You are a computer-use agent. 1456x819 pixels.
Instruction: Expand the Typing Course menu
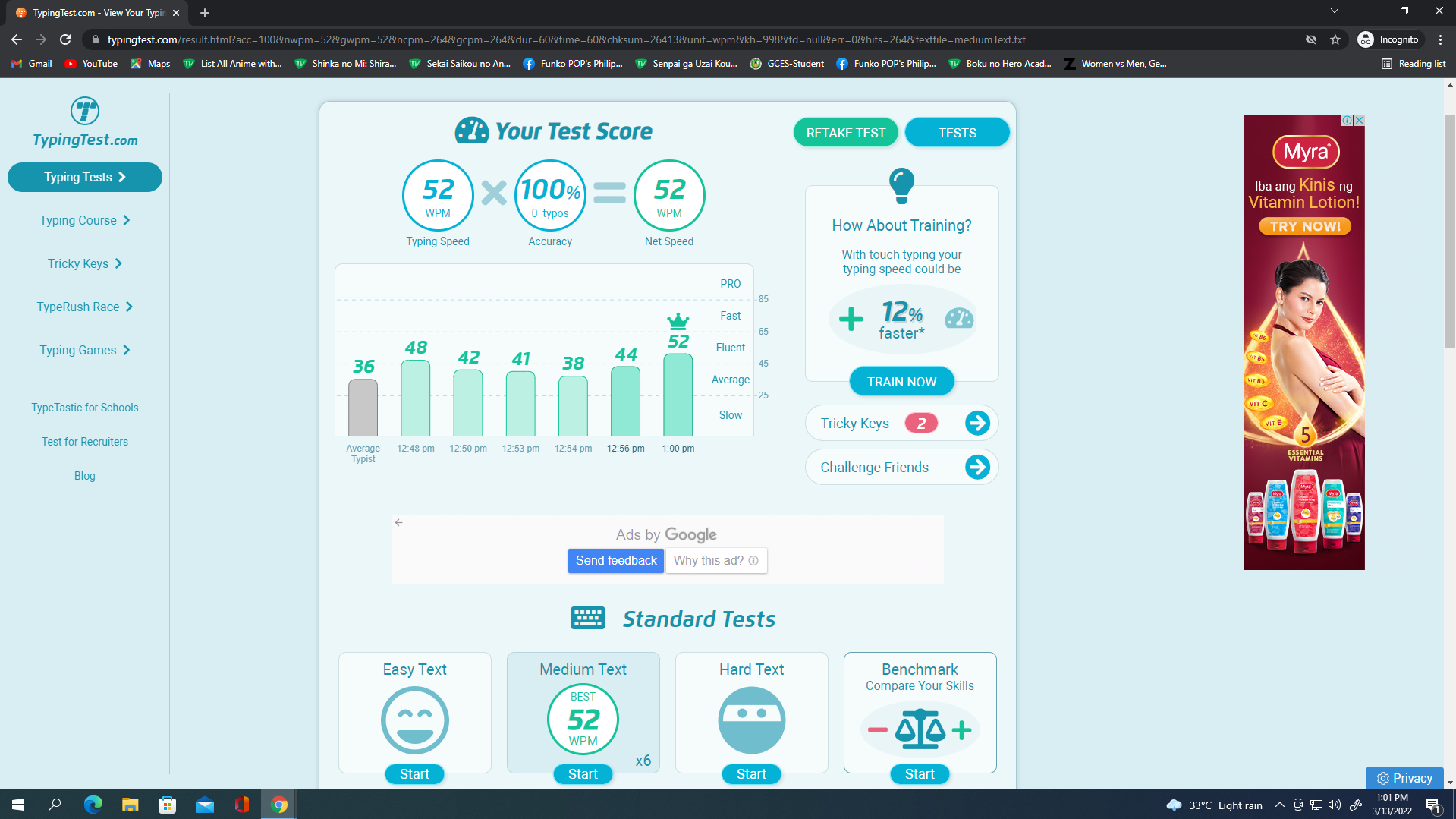click(85, 220)
